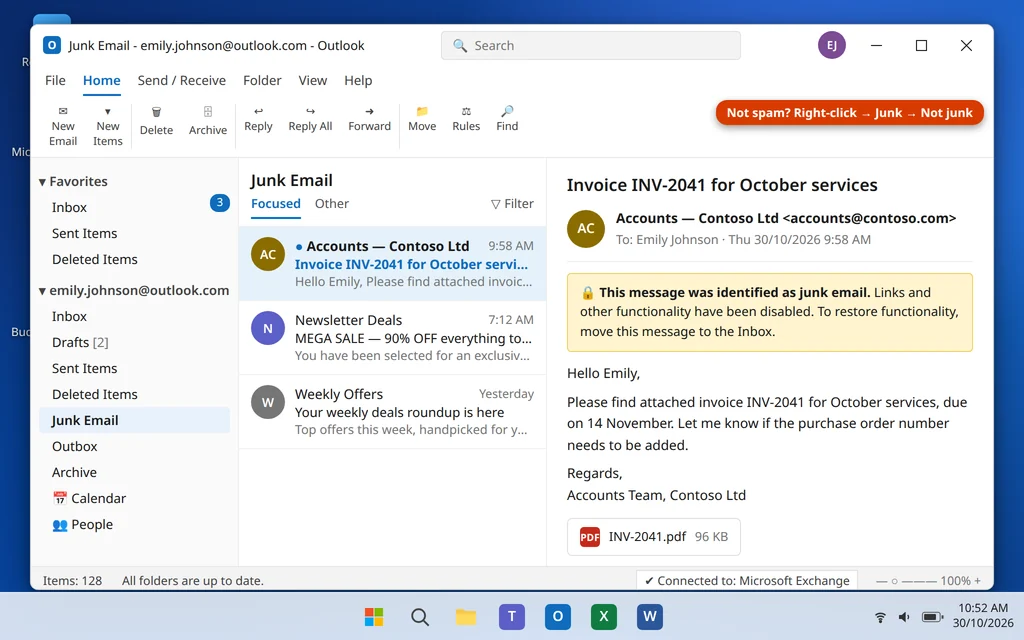Click Reply All in the ribbon
1024x640 pixels.
click(310, 119)
